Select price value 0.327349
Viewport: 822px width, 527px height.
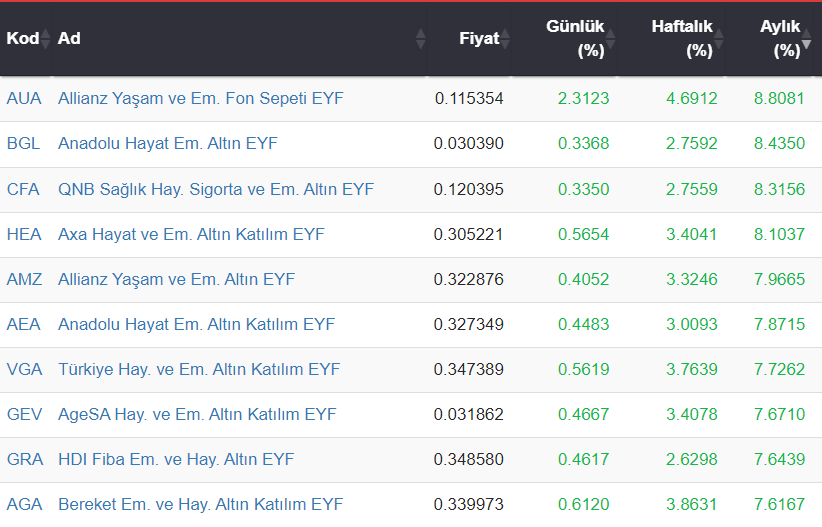pos(469,325)
